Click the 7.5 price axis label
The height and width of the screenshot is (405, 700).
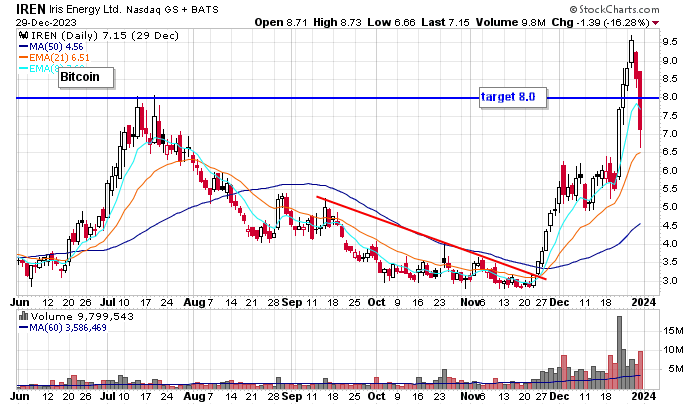(x=670, y=116)
